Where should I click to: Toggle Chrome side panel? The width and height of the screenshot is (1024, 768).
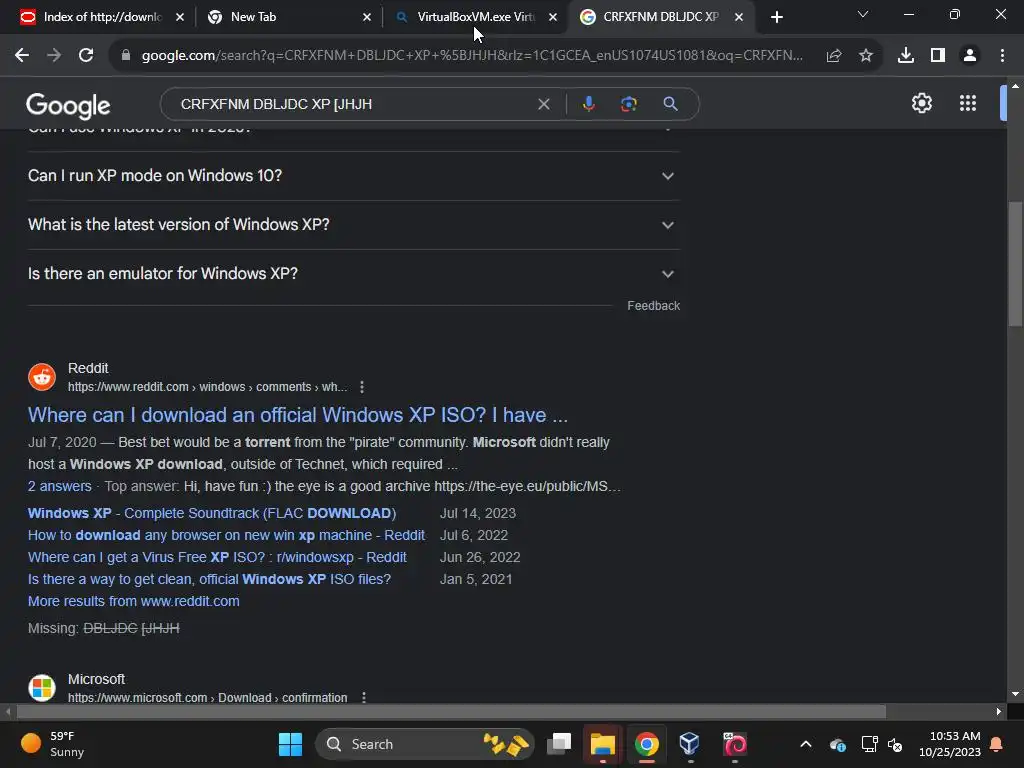pos(938,56)
